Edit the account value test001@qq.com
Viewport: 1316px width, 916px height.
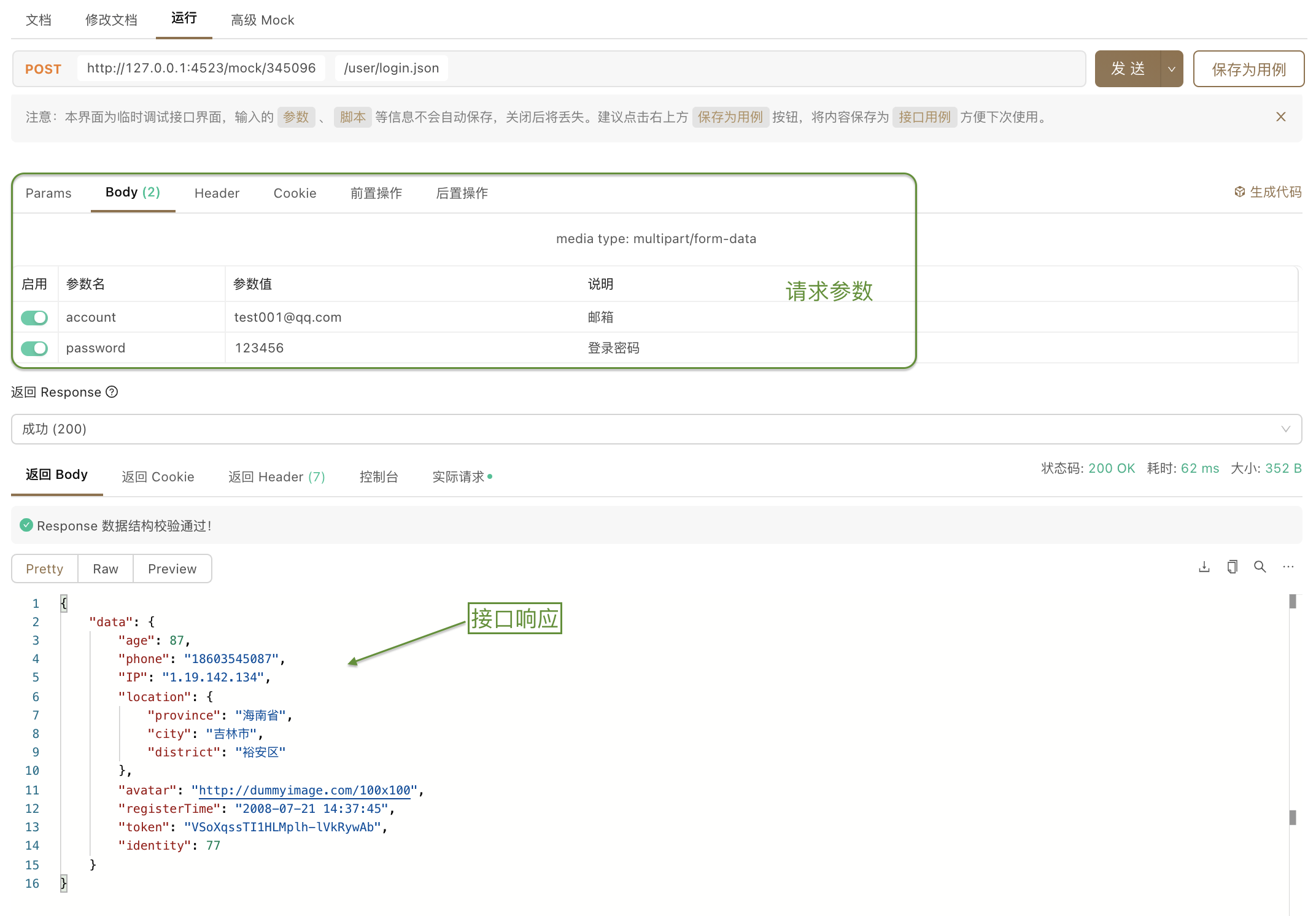tap(288, 317)
